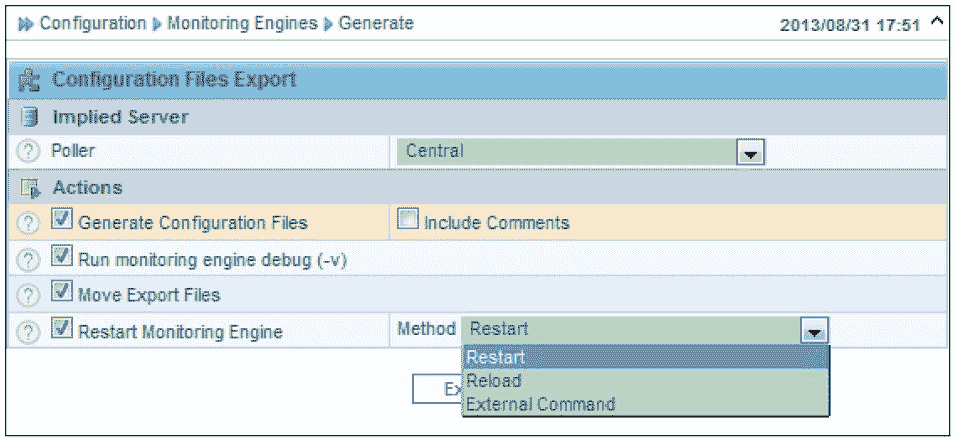
Task: Click the Actions section icon
Action: [x=30, y=187]
